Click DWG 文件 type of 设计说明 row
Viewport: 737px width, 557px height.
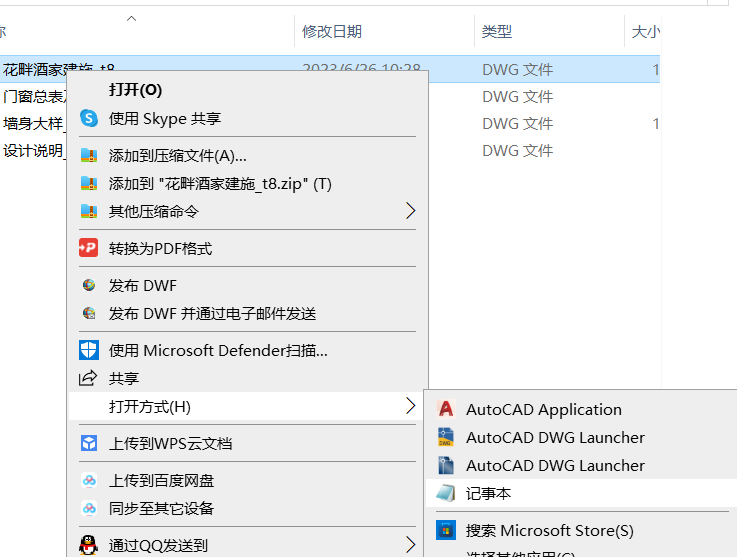click(x=517, y=150)
